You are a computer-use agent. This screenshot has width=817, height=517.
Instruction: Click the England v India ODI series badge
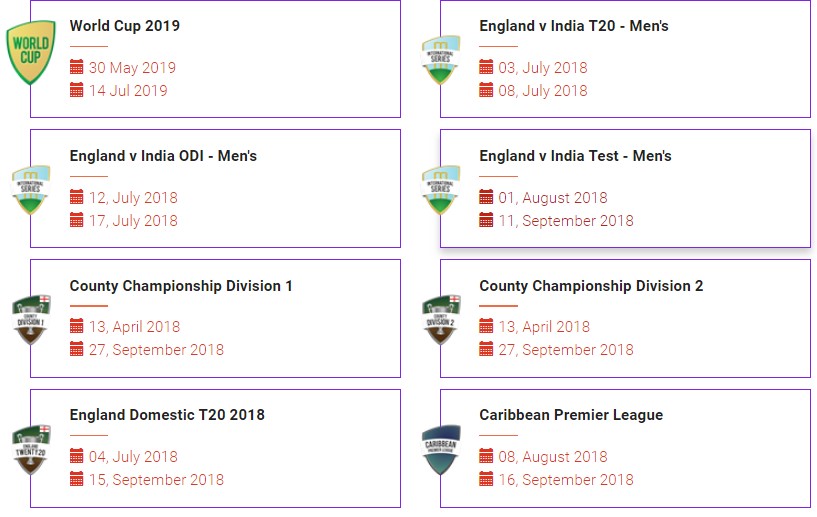point(31,189)
